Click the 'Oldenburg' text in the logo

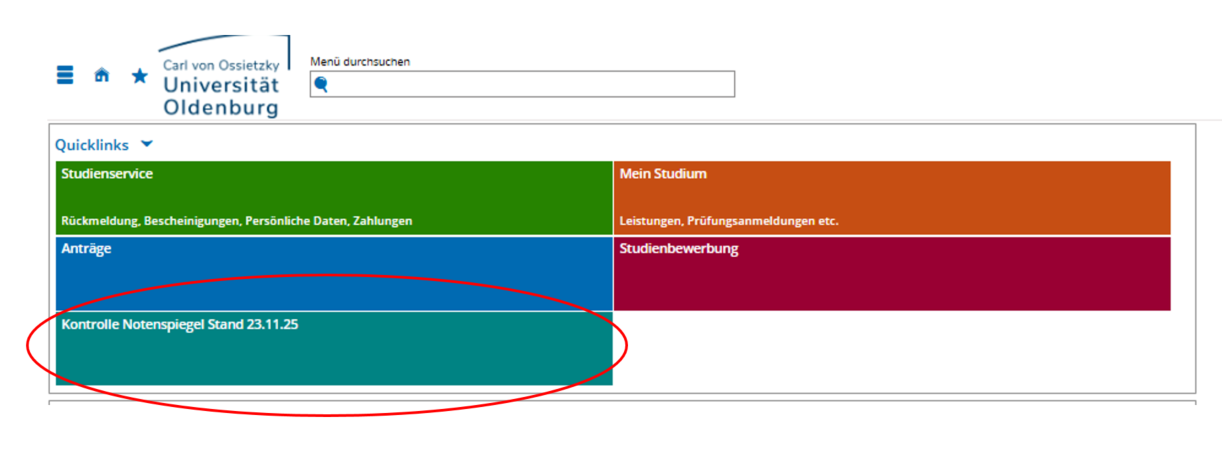point(221,107)
